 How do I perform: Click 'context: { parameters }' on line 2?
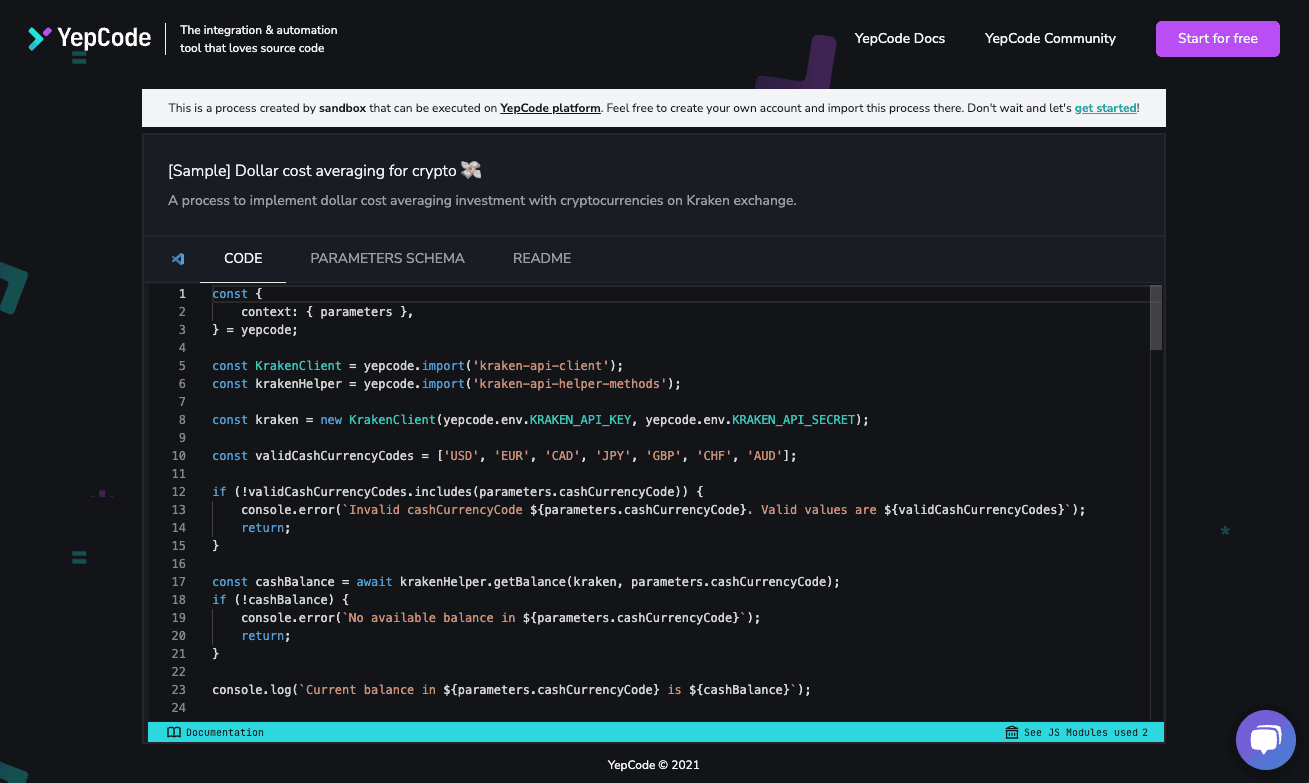click(327, 311)
